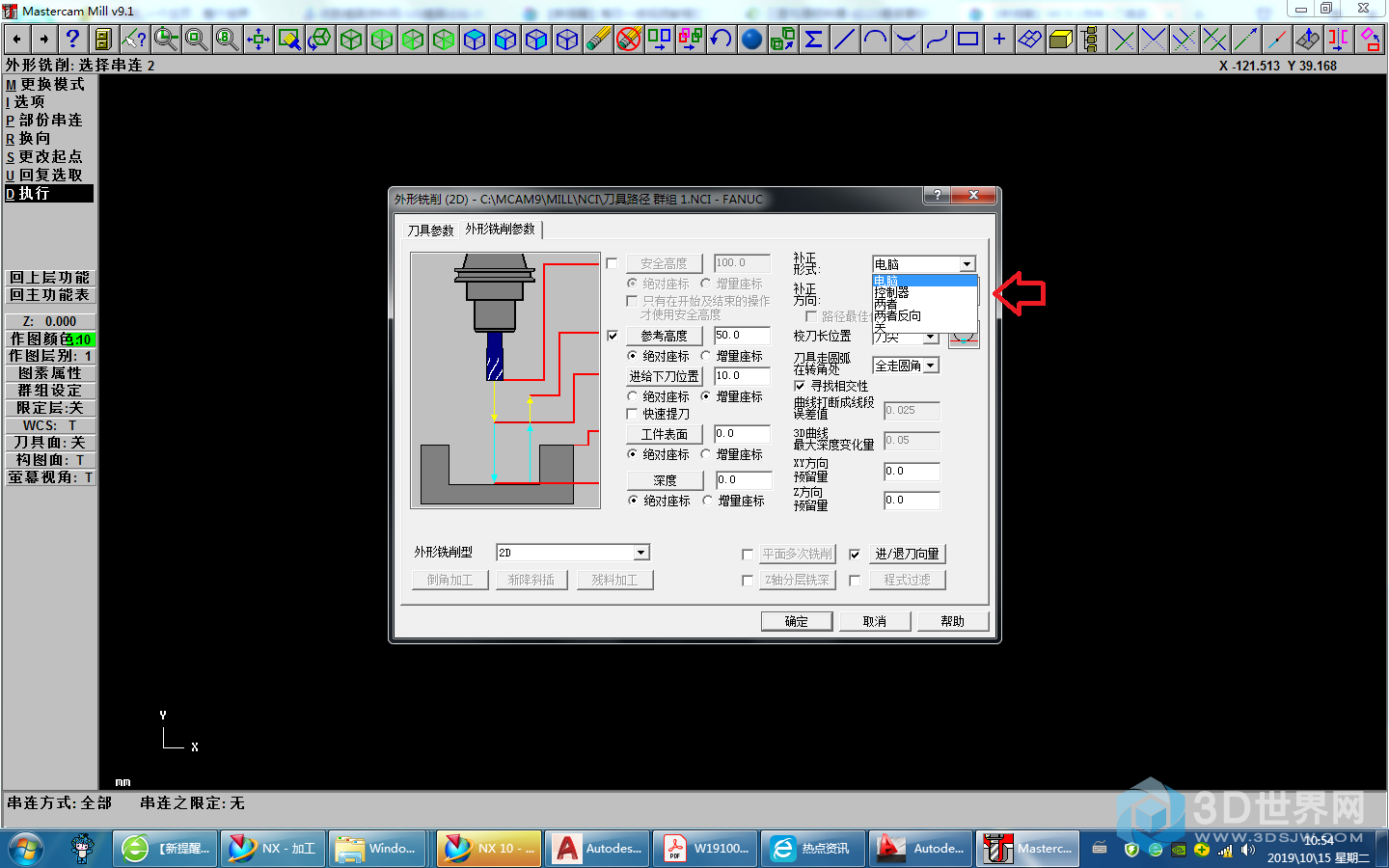Click the 参考高度 button
The height and width of the screenshot is (868, 1389).
pyautogui.click(x=664, y=336)
